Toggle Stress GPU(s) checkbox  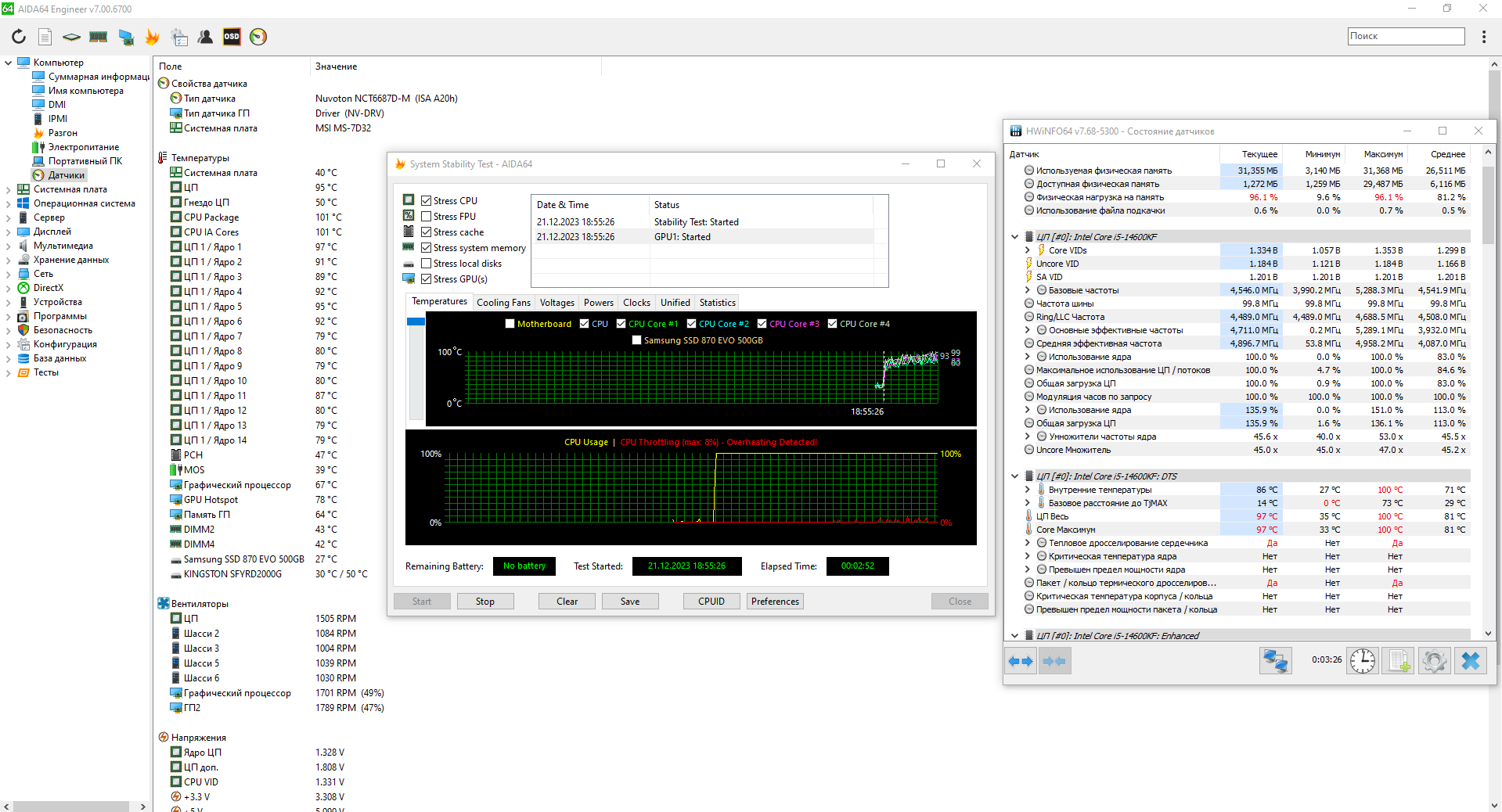[x=427, y=279]
